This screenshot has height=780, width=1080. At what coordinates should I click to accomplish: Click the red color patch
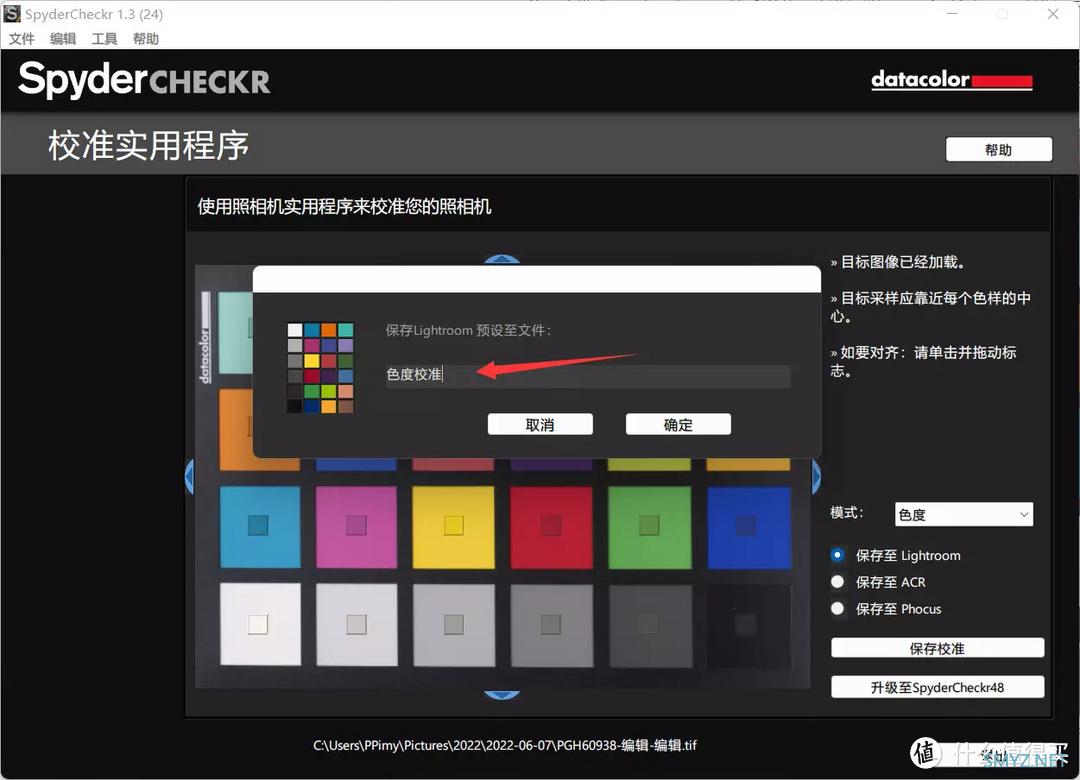pos(551,527)
